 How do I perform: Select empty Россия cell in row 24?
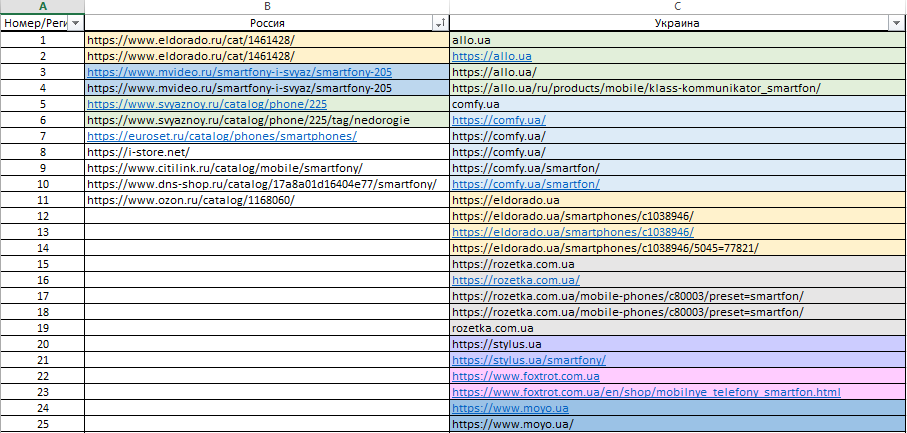pyautogui.click(x=267, y=408)
